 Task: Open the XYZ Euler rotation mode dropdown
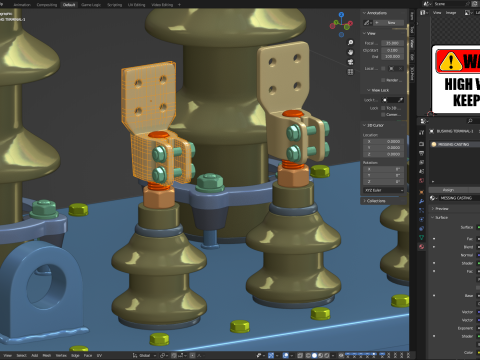point(384,190)
